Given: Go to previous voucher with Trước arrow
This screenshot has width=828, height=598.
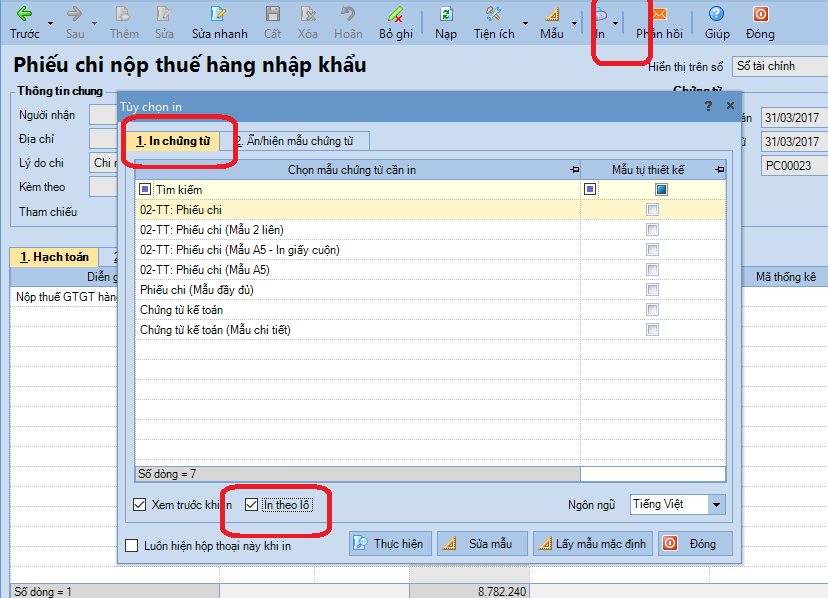Looking at the screenshot, I should (24, 14).
